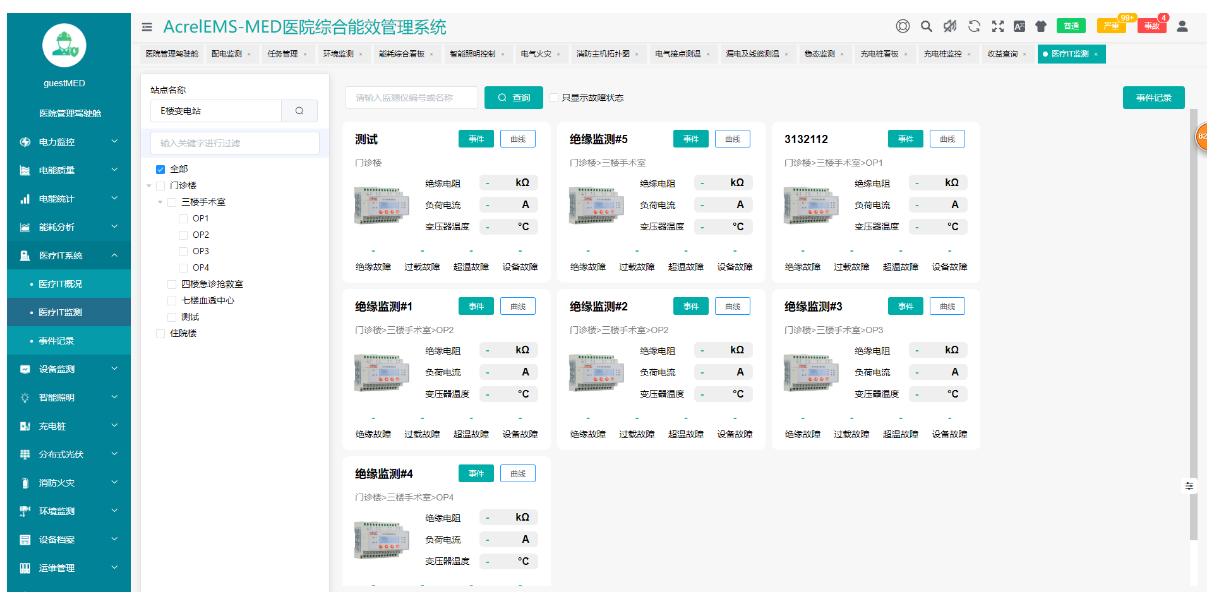Collapse the 门诊楼 tree node arrow
The image size is (1215, 601).
(x=149, y=185)
